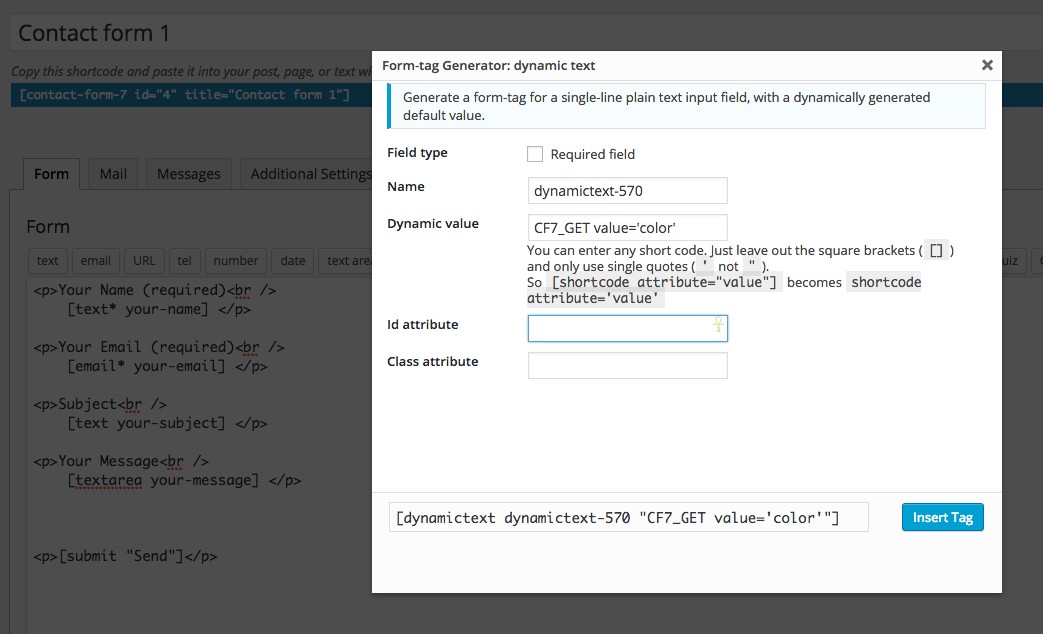Click the form code editor textarea
This screenshot has width=1043, height=634.
200,456
